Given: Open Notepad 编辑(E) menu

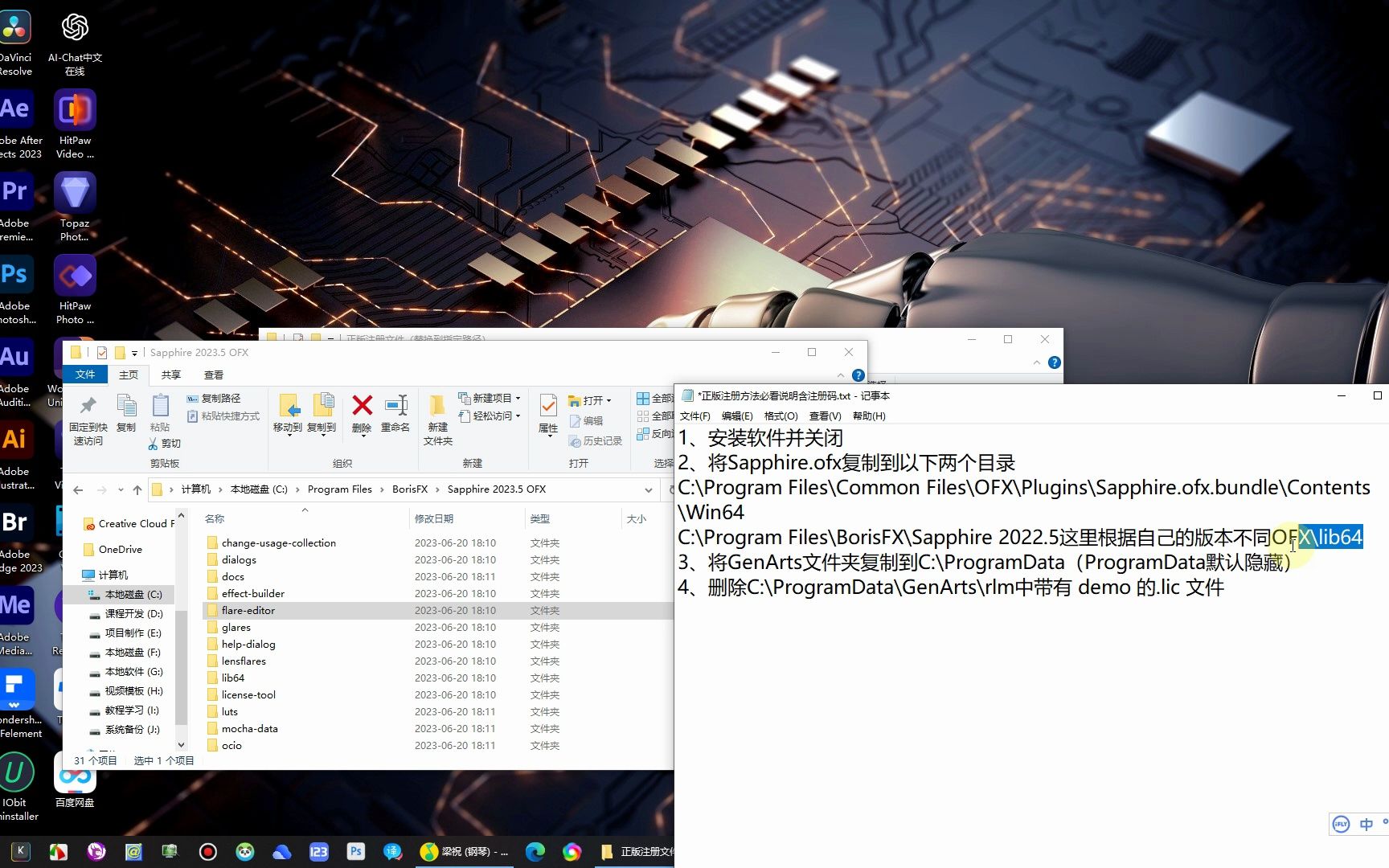Looking at the screenshot, I should pyautogui.click(x=737, y=416).
